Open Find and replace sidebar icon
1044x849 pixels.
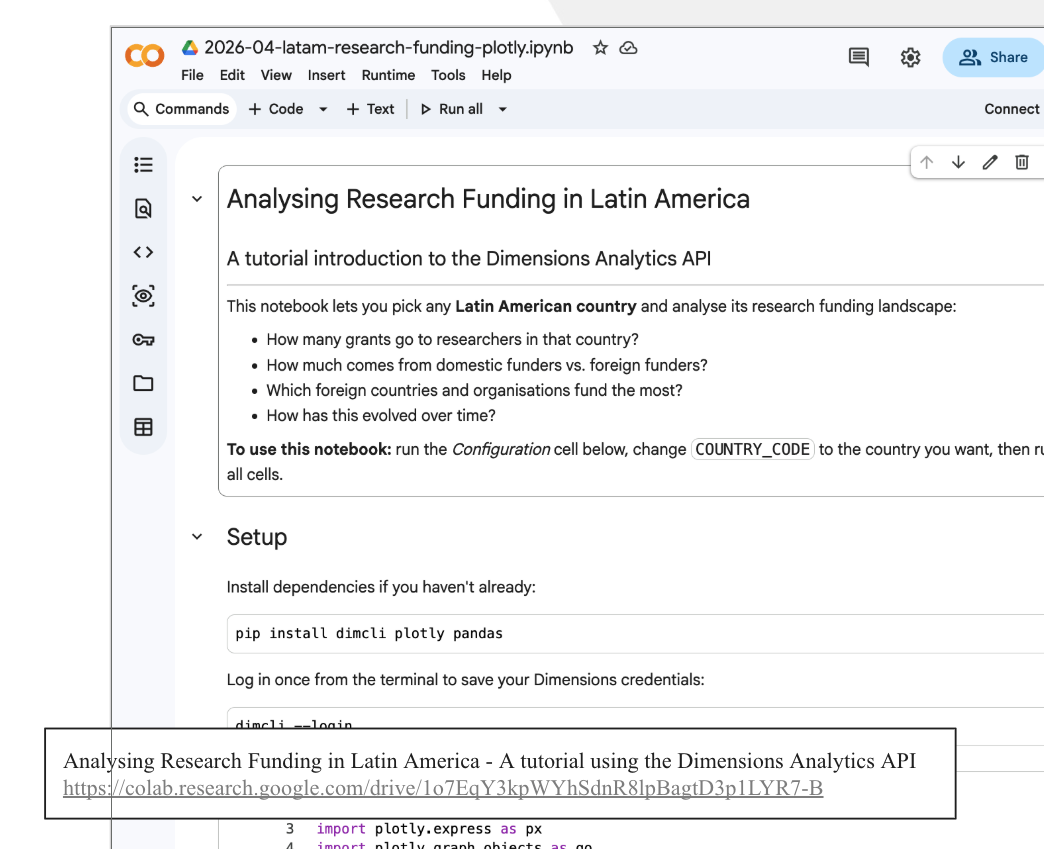[143, 208]
